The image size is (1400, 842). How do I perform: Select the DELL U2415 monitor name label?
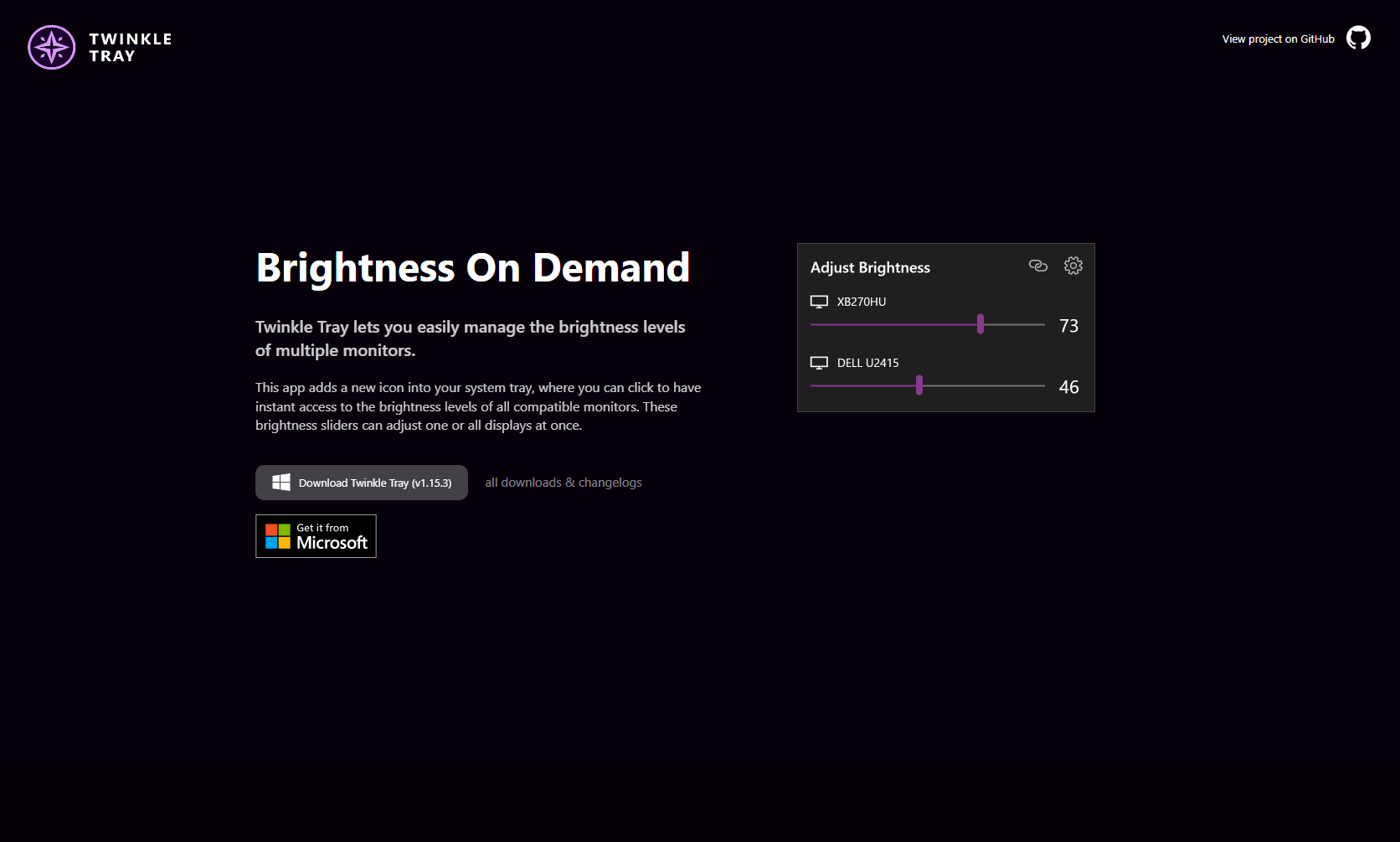point(867,363)
